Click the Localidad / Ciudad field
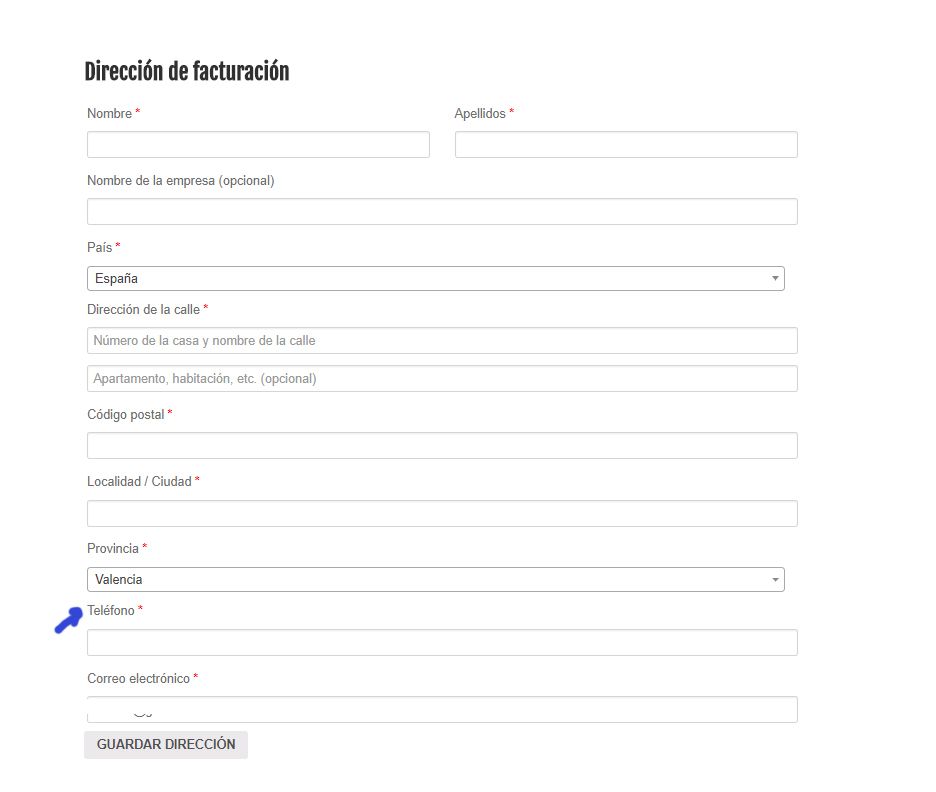Image resolution: width=936 pixels, height=792 pixels. coord(442,513)
